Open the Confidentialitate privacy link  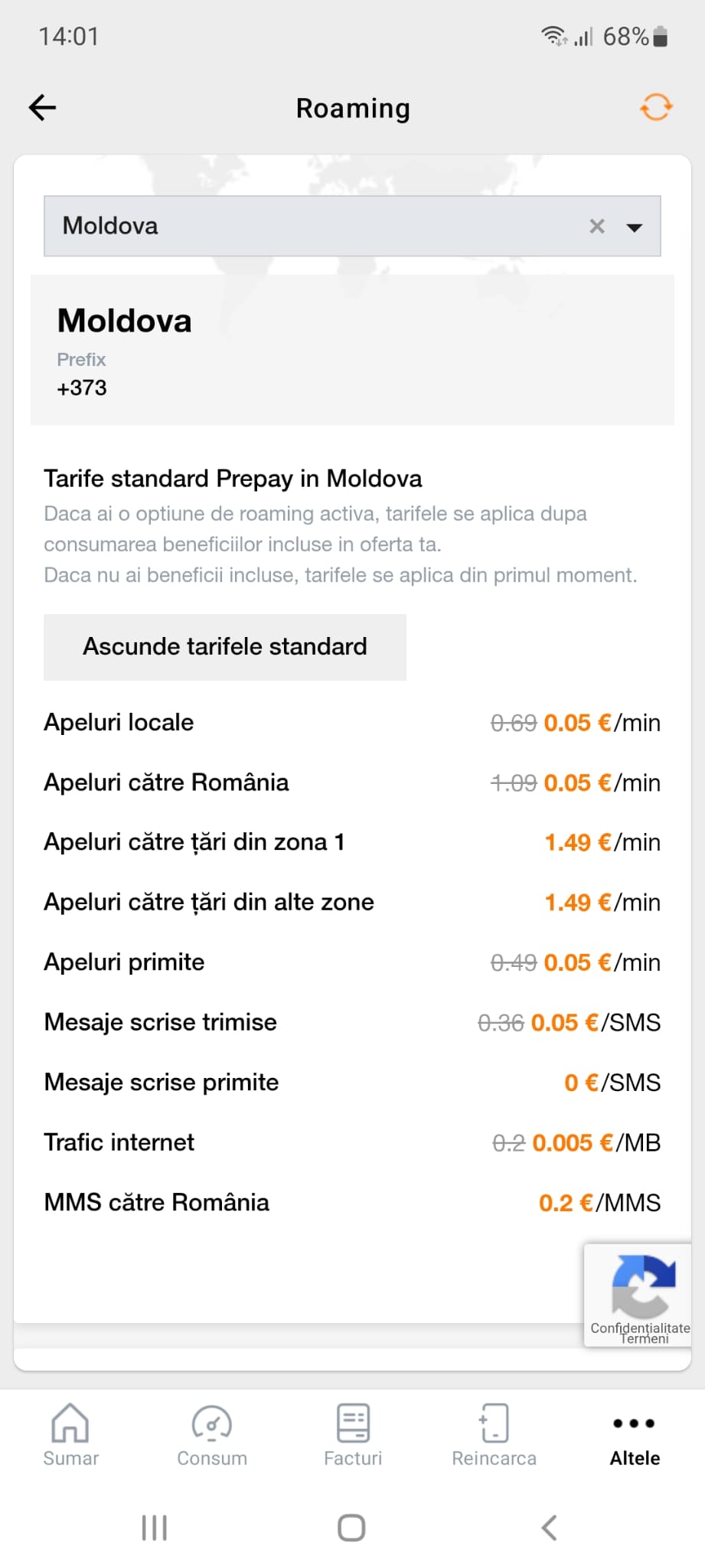point(640,1328)
